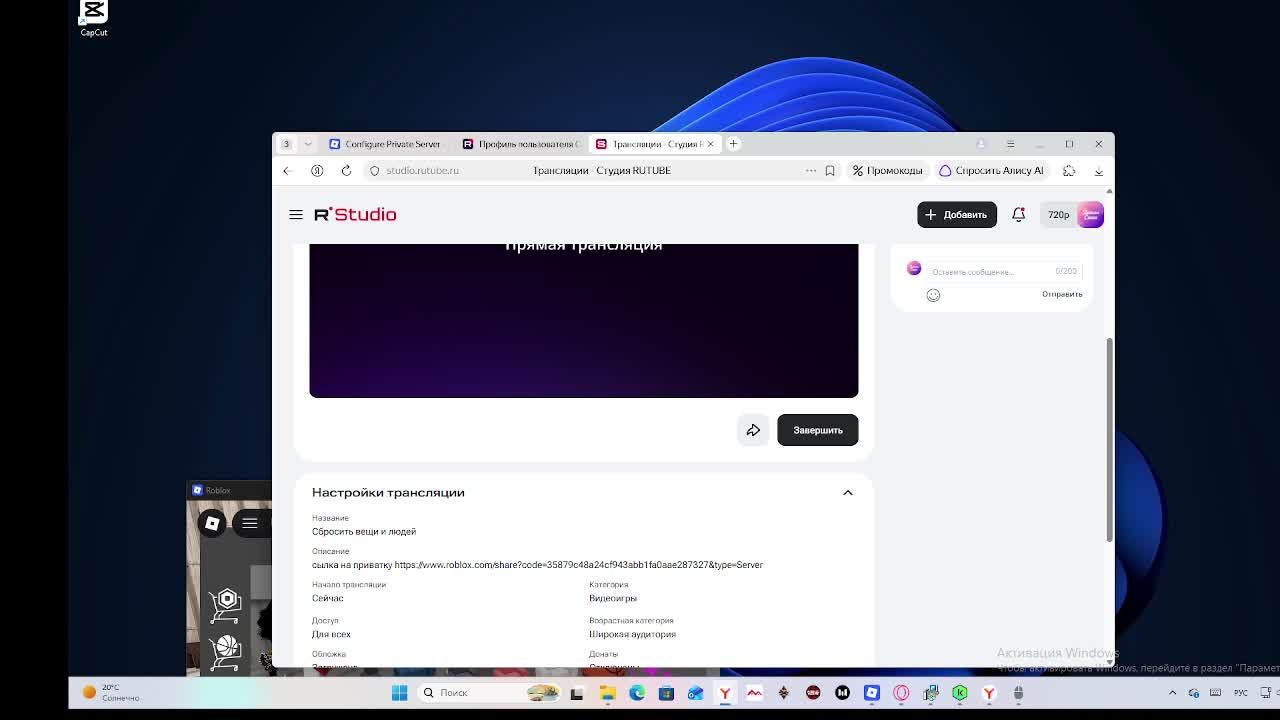Screen dimensions: 1280x720
Task: Click the stream title Сбросить вещи и людей
Action: click(x=364, y=532)
